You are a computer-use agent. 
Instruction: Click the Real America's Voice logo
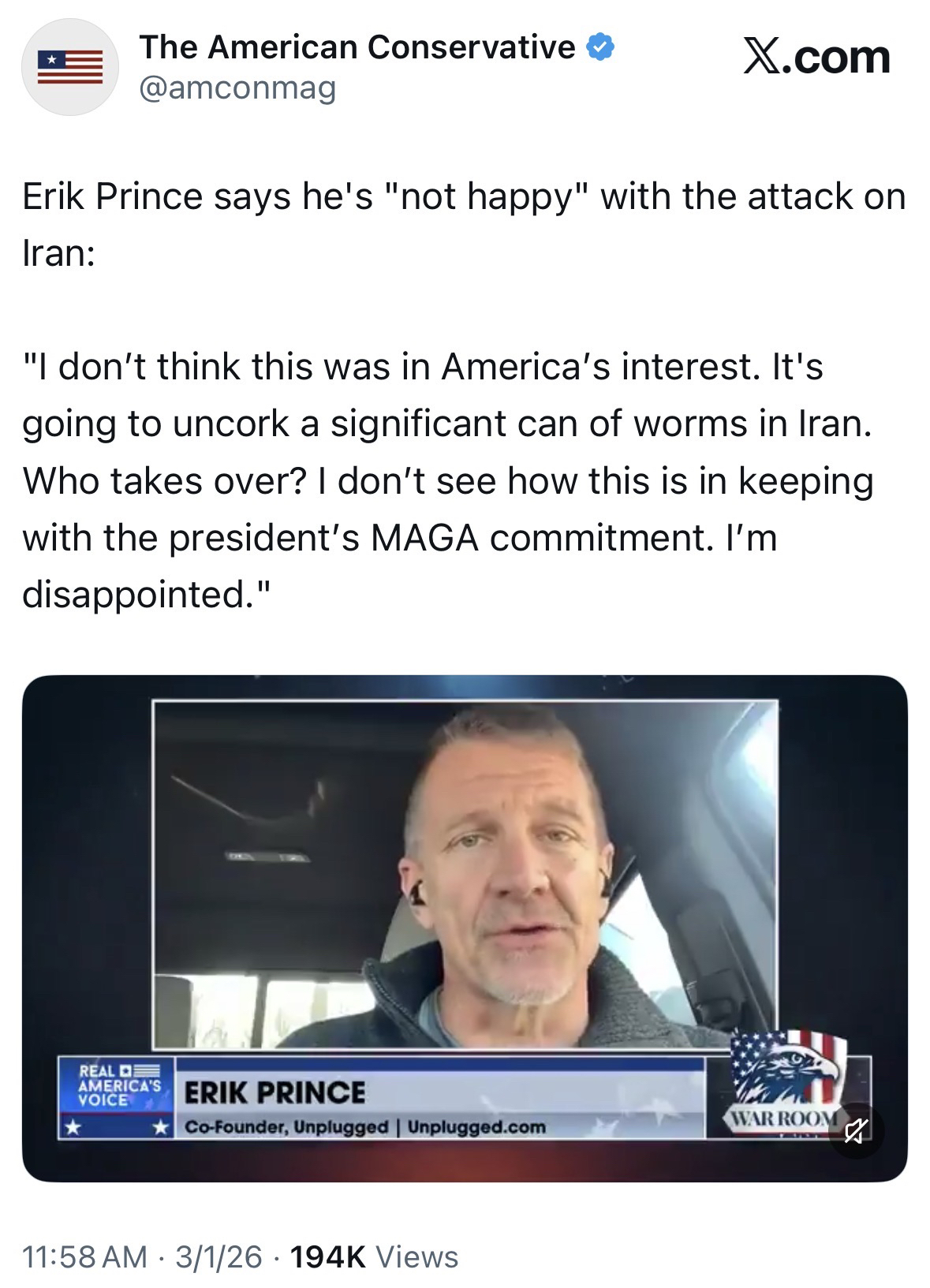[x=117, y=1086]
